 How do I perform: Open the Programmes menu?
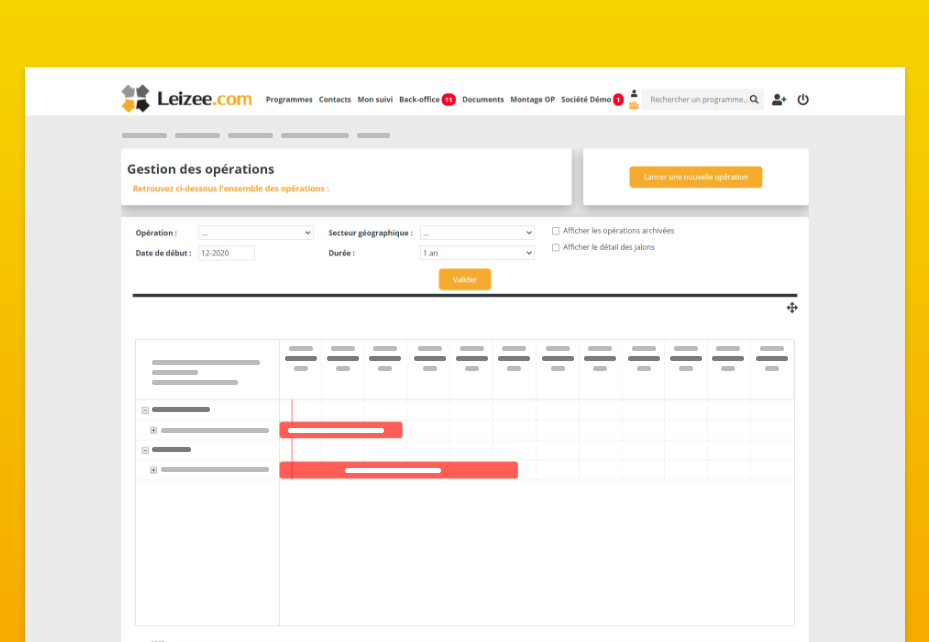[x=288, y=99]
